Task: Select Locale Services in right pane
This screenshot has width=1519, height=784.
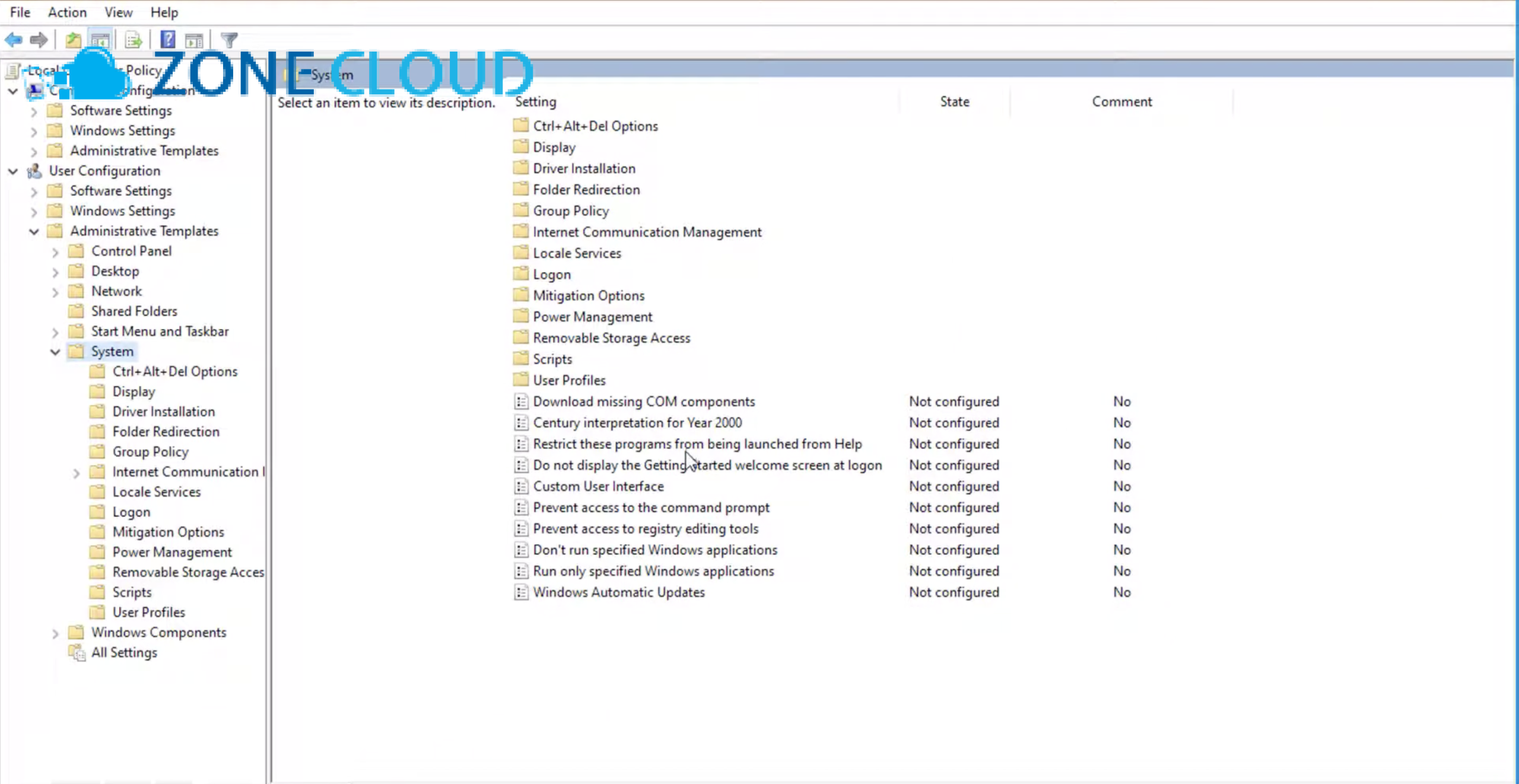Action: click(577, 253)
